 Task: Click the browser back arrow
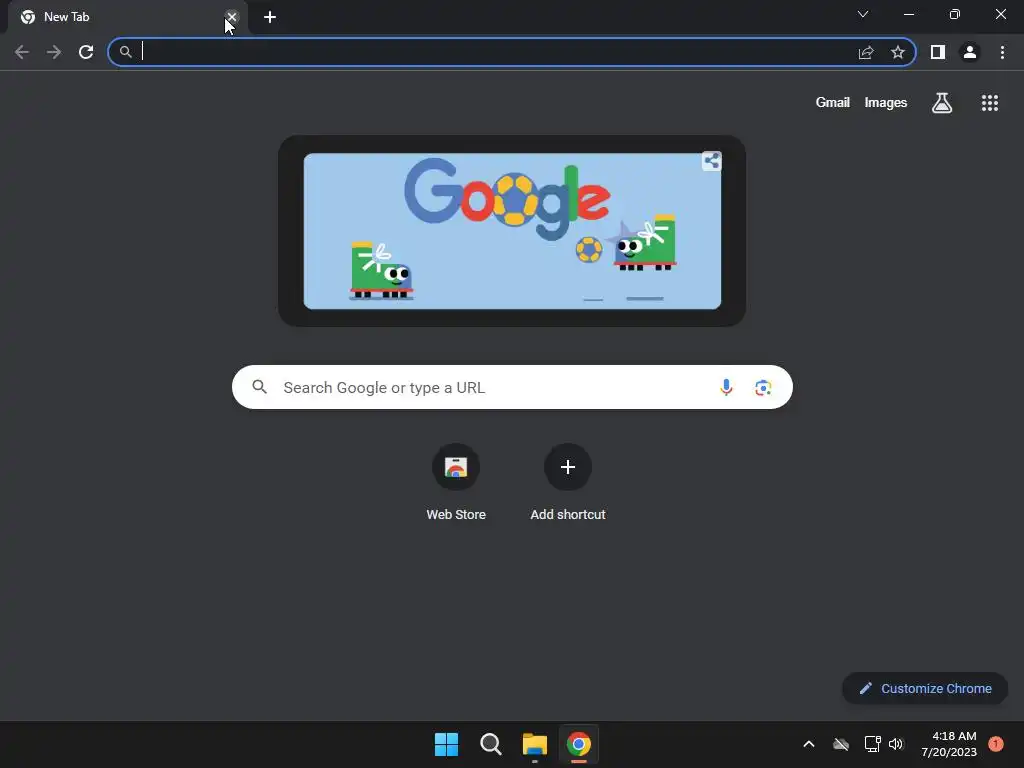(x=22, y=52)
